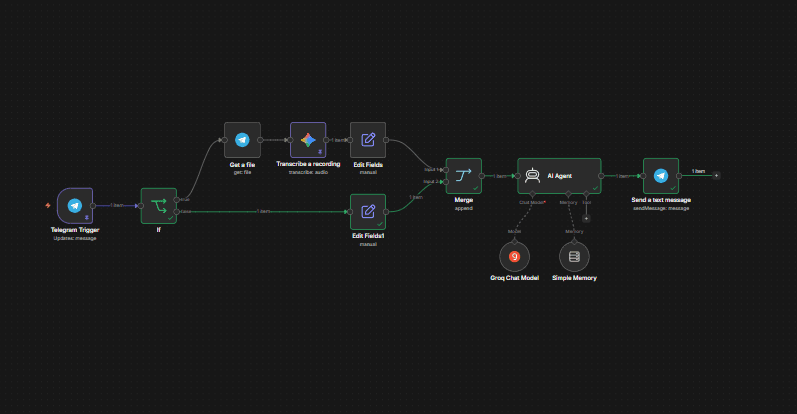Image resolution: width=797 pixels, height=414 pixels.
Task: Click the Memory connector on AI Agent
Action: click(x=568, y=194)
